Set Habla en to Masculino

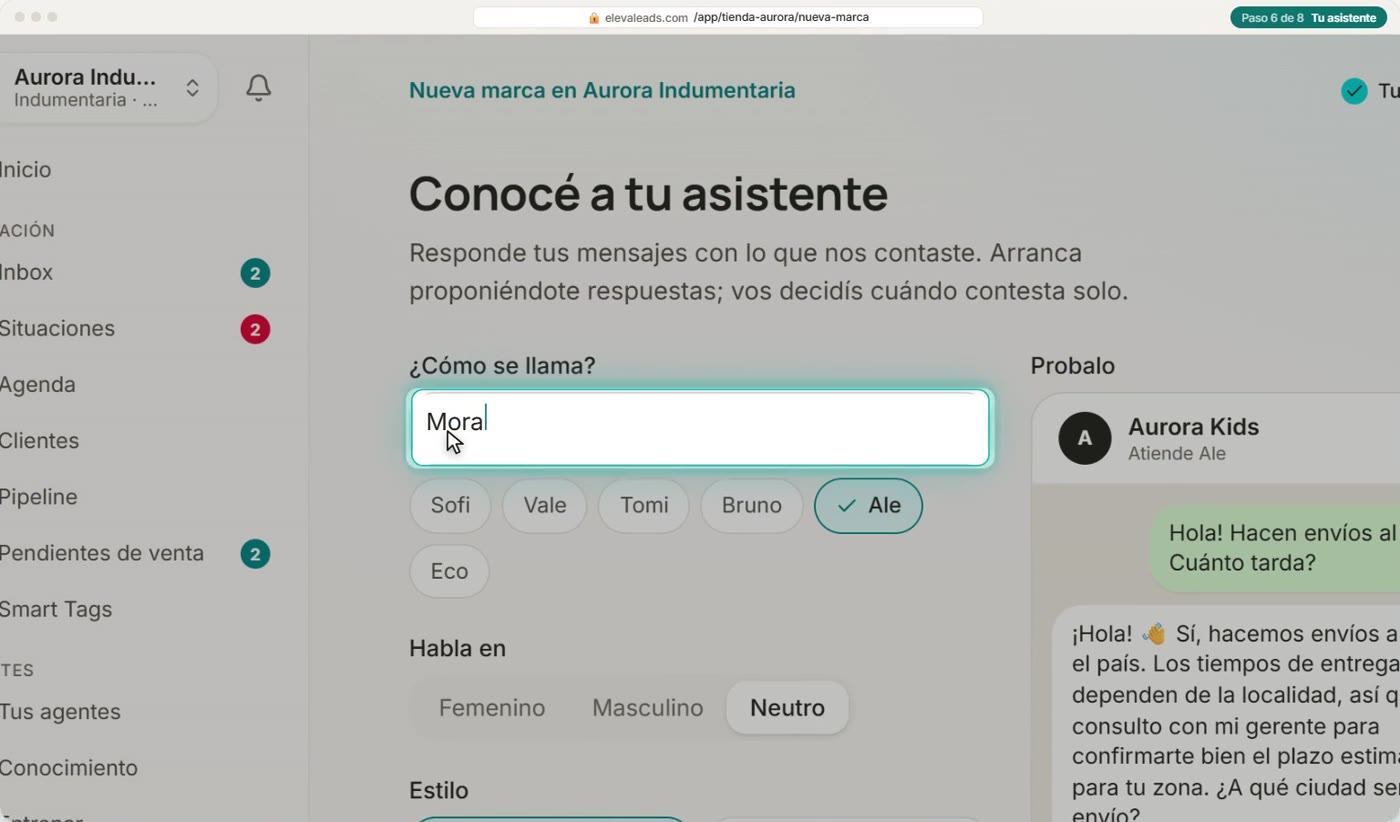[x=648, y=708]
